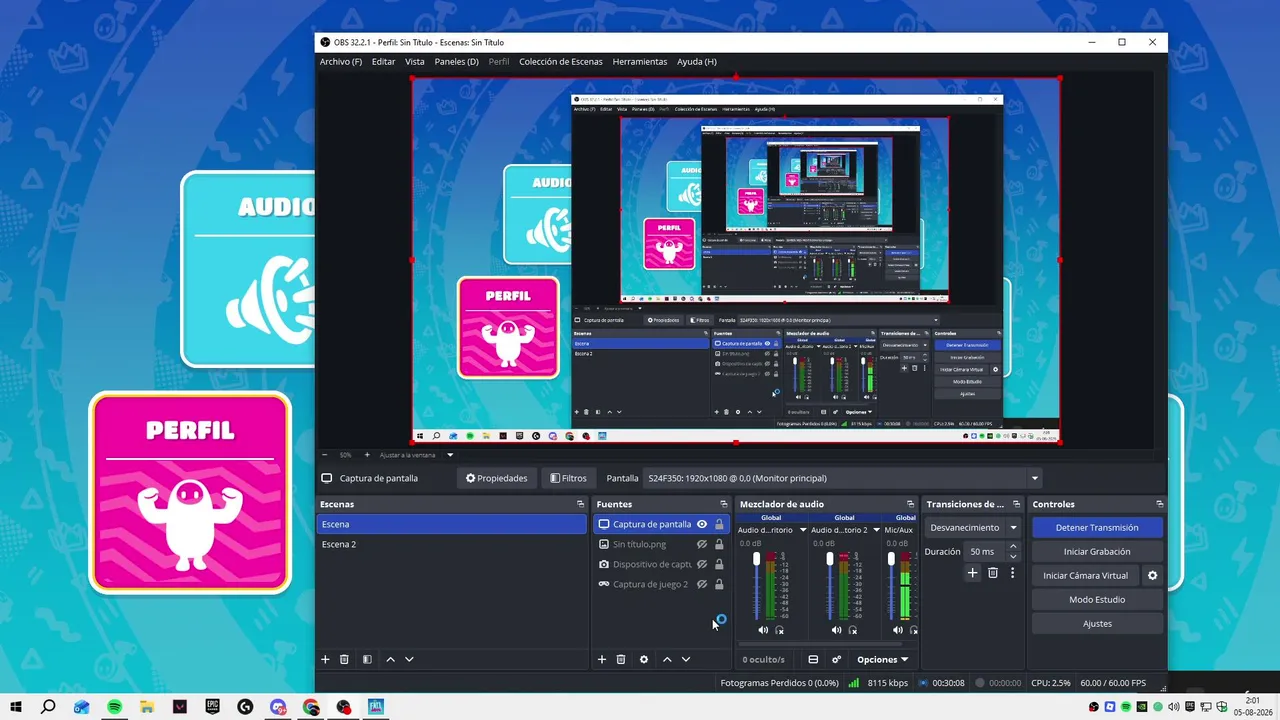Open Windows search from taskbar
1280x720 pixels.
[x=48, y=707]
